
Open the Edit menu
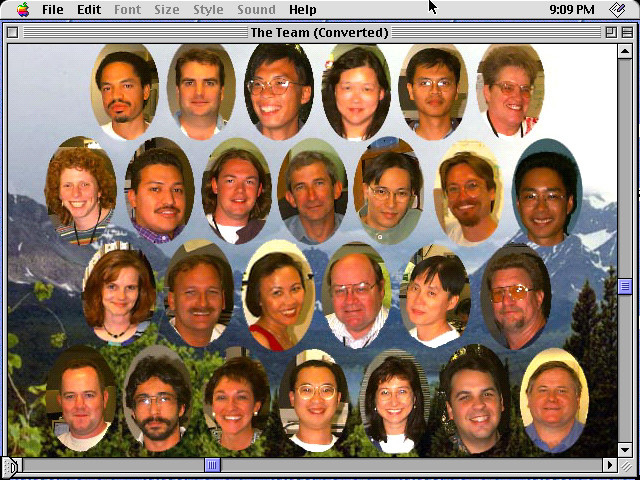(89, 10)
